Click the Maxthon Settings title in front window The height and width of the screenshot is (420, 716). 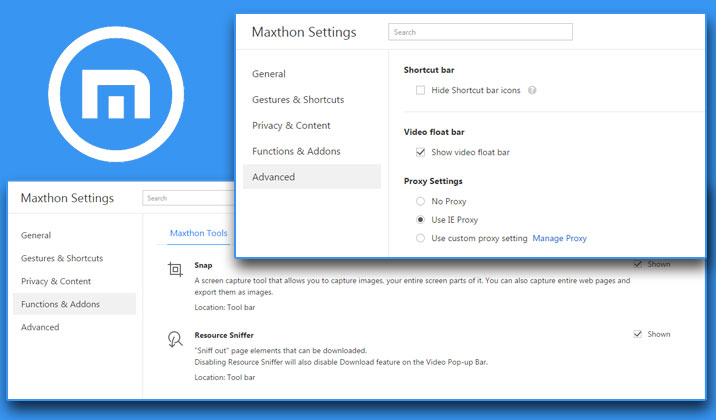click(304, 32)
